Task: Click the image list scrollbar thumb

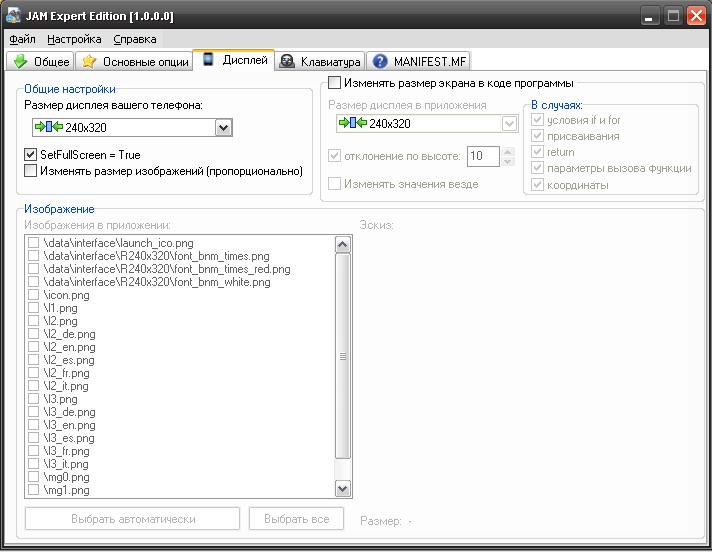Action: [342, 356]
